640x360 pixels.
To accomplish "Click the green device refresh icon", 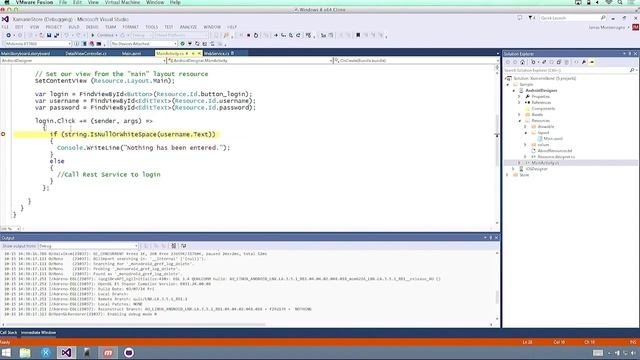I will 182,44.
